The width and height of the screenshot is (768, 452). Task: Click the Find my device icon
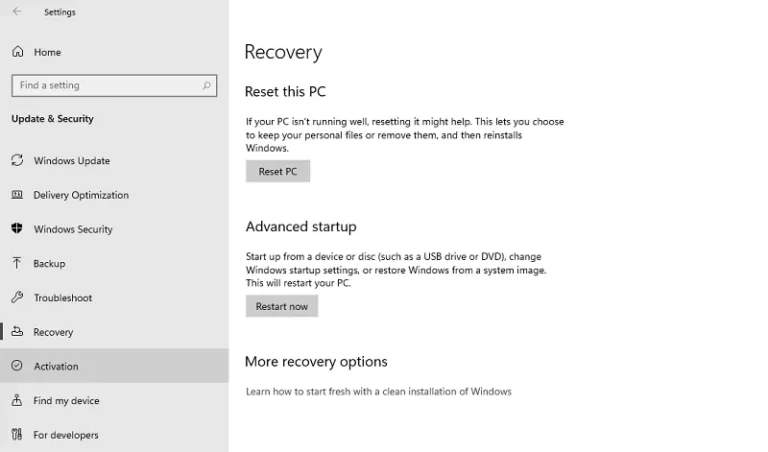tap(17, 400)
